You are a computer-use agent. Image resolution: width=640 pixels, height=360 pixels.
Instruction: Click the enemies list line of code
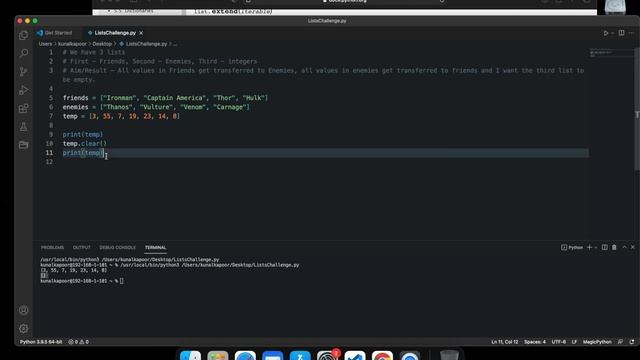(156, 107)
